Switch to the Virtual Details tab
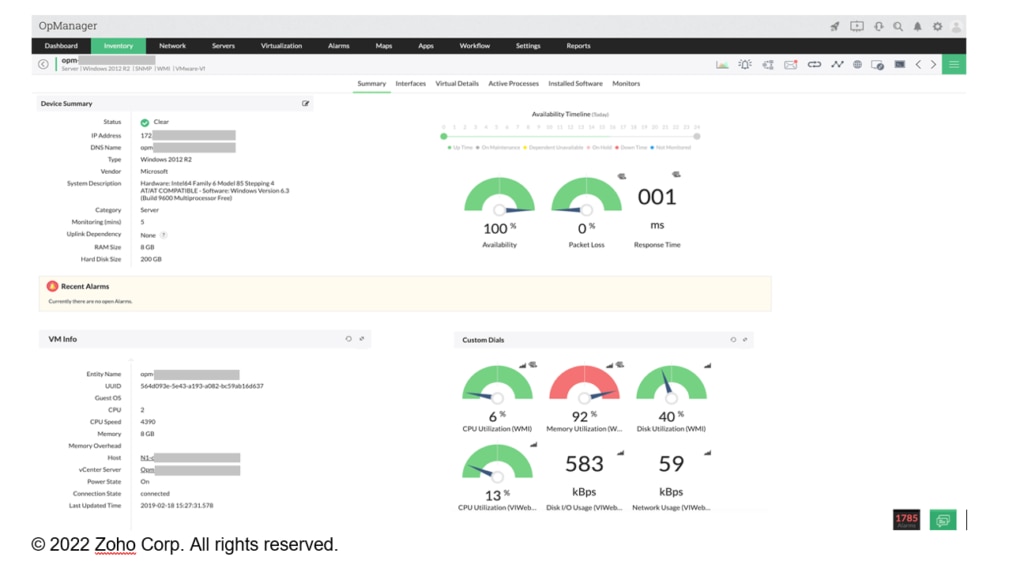The height and width of the screenshot is (576, 1024). click(x=457, y=84)
